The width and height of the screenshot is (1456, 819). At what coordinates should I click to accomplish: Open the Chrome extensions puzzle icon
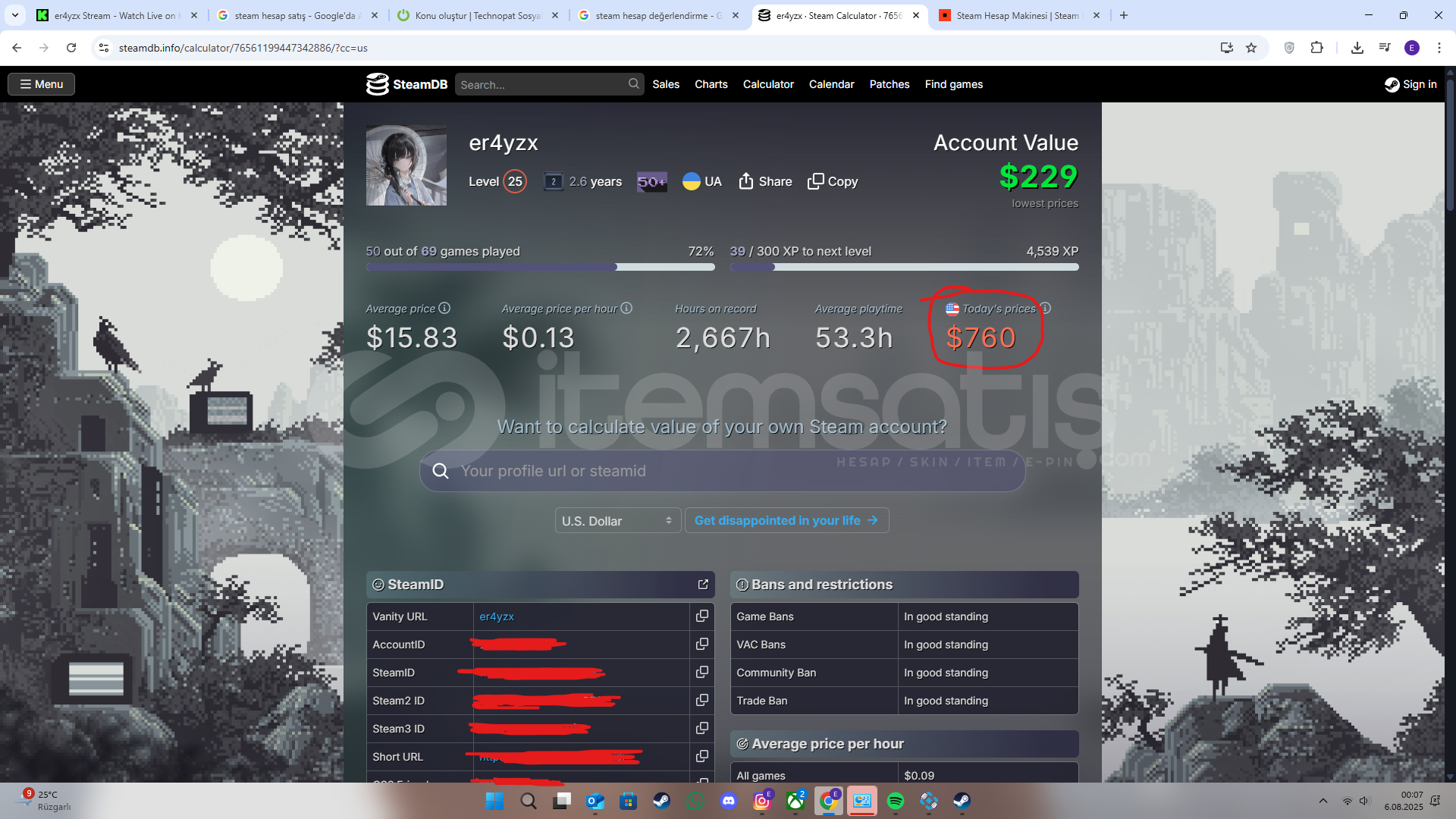[1316, 48]
